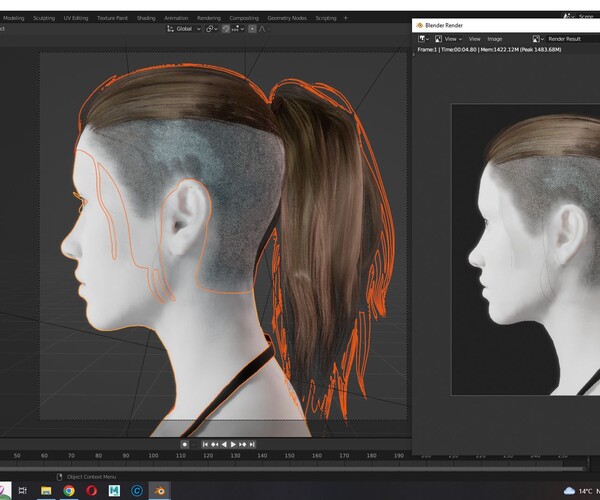Image resolution: width=600 pixels, height=500 pixels.
Task: Jump to the next keyframe
Action: [243, 444]
